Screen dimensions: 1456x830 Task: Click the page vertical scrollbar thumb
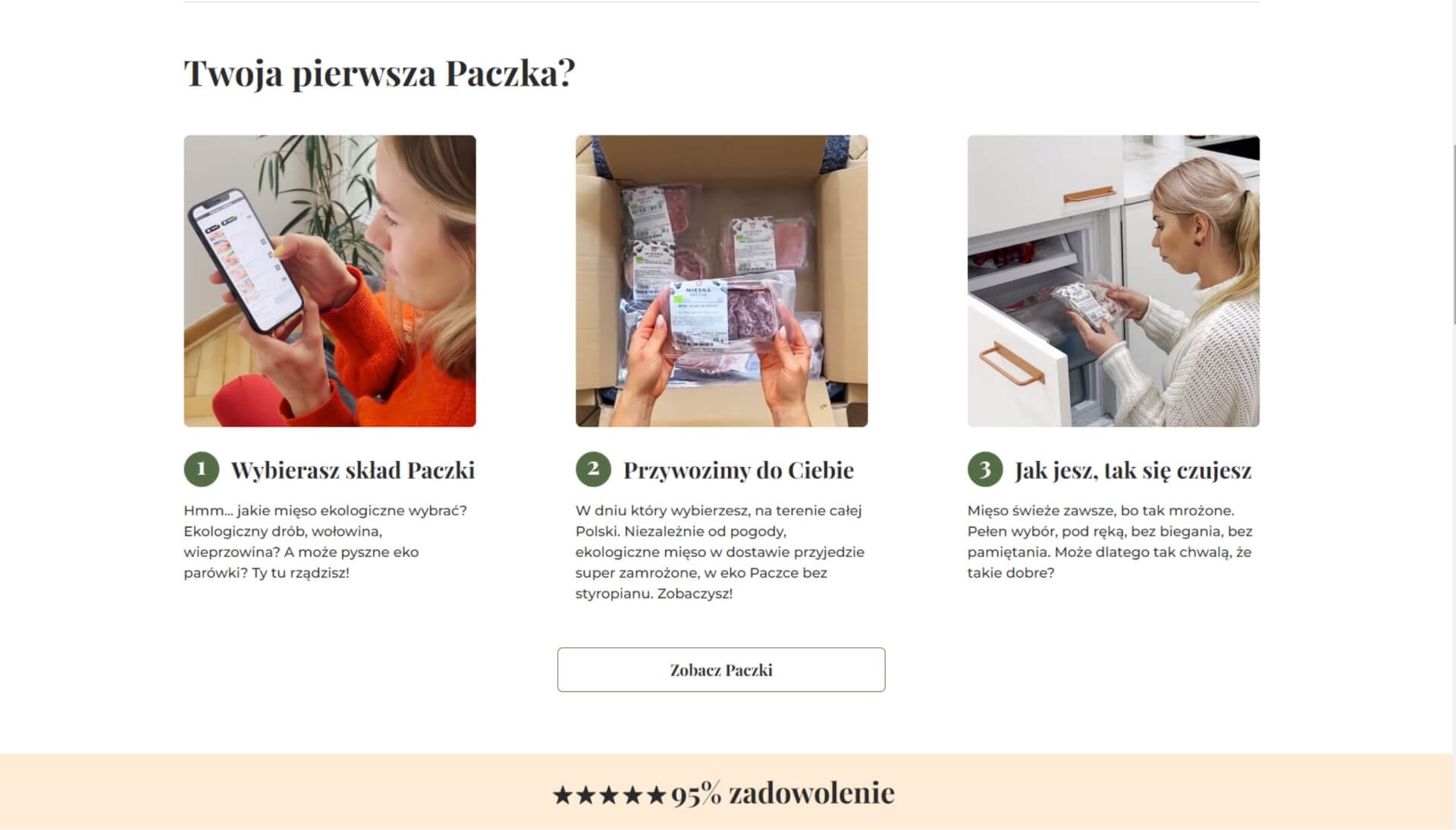1454,235
